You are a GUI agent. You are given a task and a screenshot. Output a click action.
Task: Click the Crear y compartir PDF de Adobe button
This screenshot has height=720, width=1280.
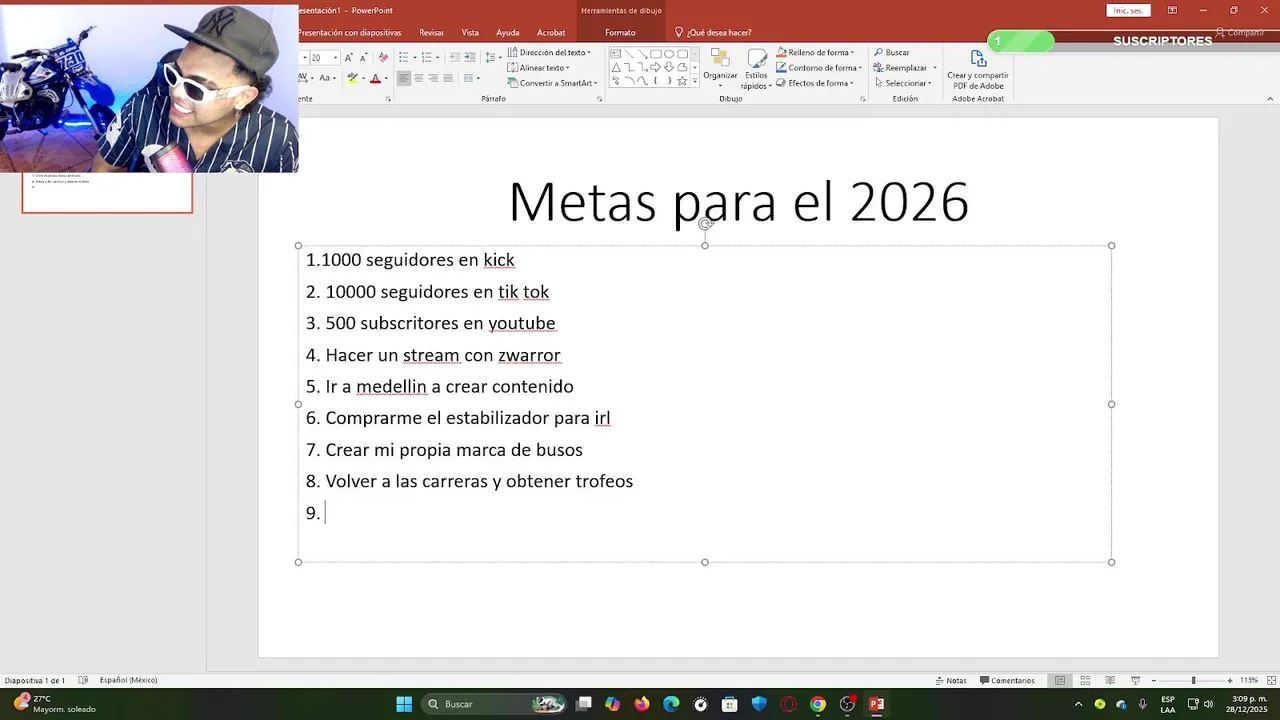[x=978, y=69]
